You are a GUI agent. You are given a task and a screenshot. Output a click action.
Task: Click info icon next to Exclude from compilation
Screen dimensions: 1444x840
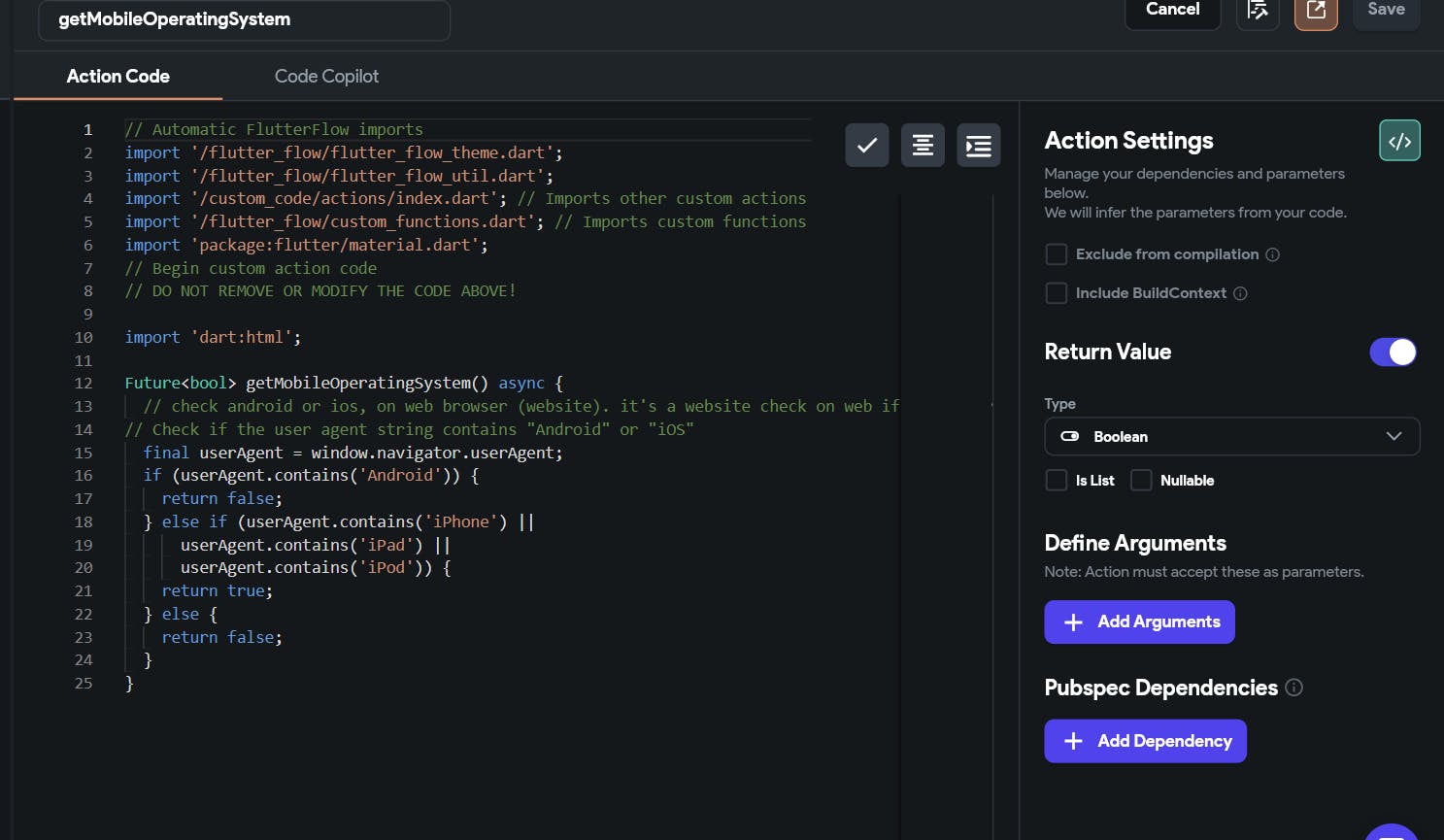point(1272,254)
